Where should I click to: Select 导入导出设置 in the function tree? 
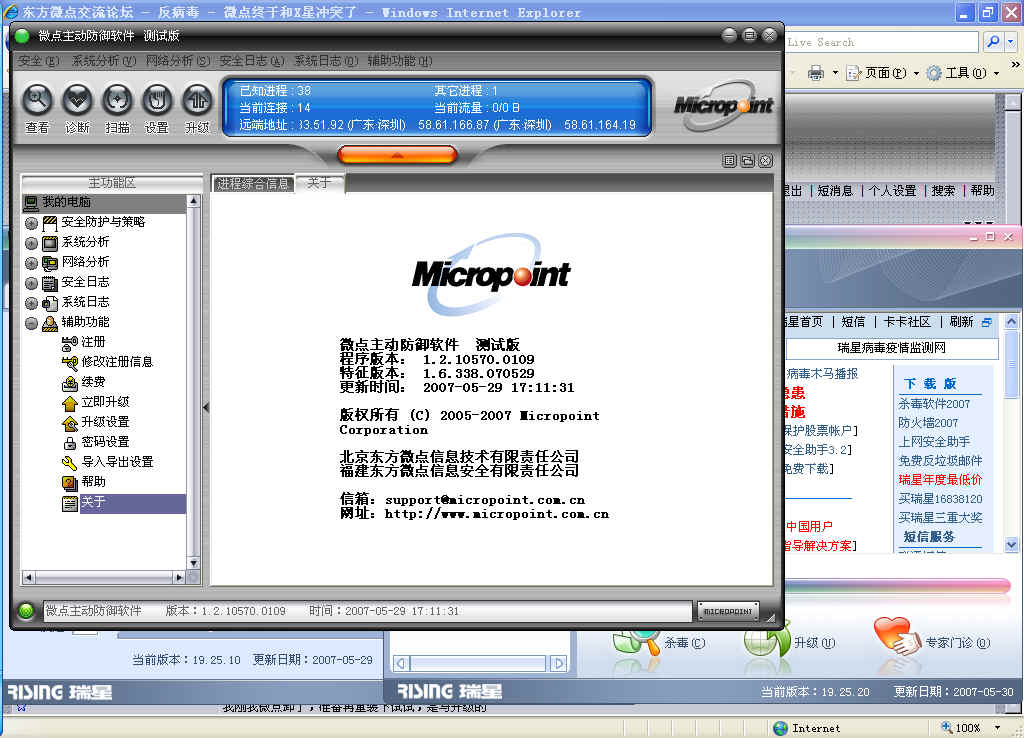coord(107,462)
